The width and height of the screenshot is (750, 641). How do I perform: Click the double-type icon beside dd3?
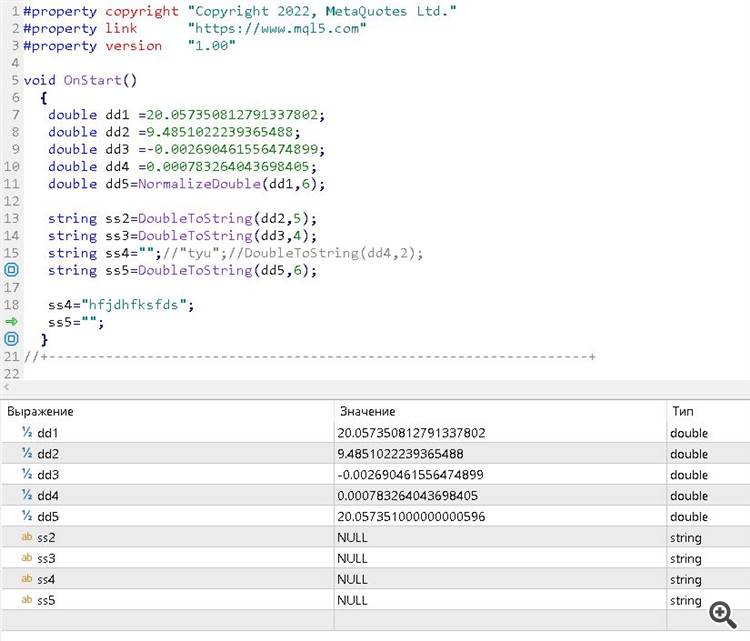click(27, 474)
